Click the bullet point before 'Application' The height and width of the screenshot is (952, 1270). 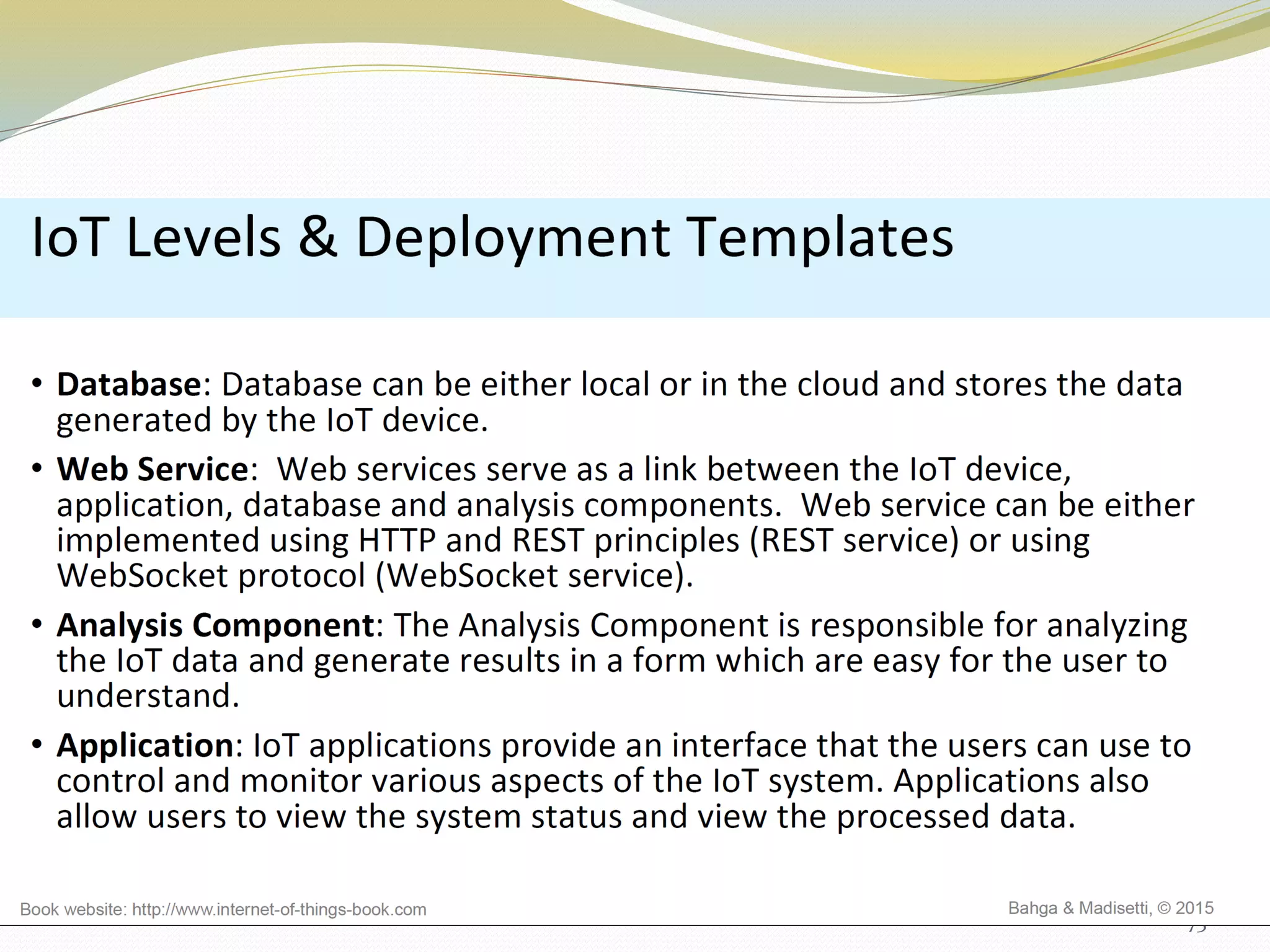point(37,744)
